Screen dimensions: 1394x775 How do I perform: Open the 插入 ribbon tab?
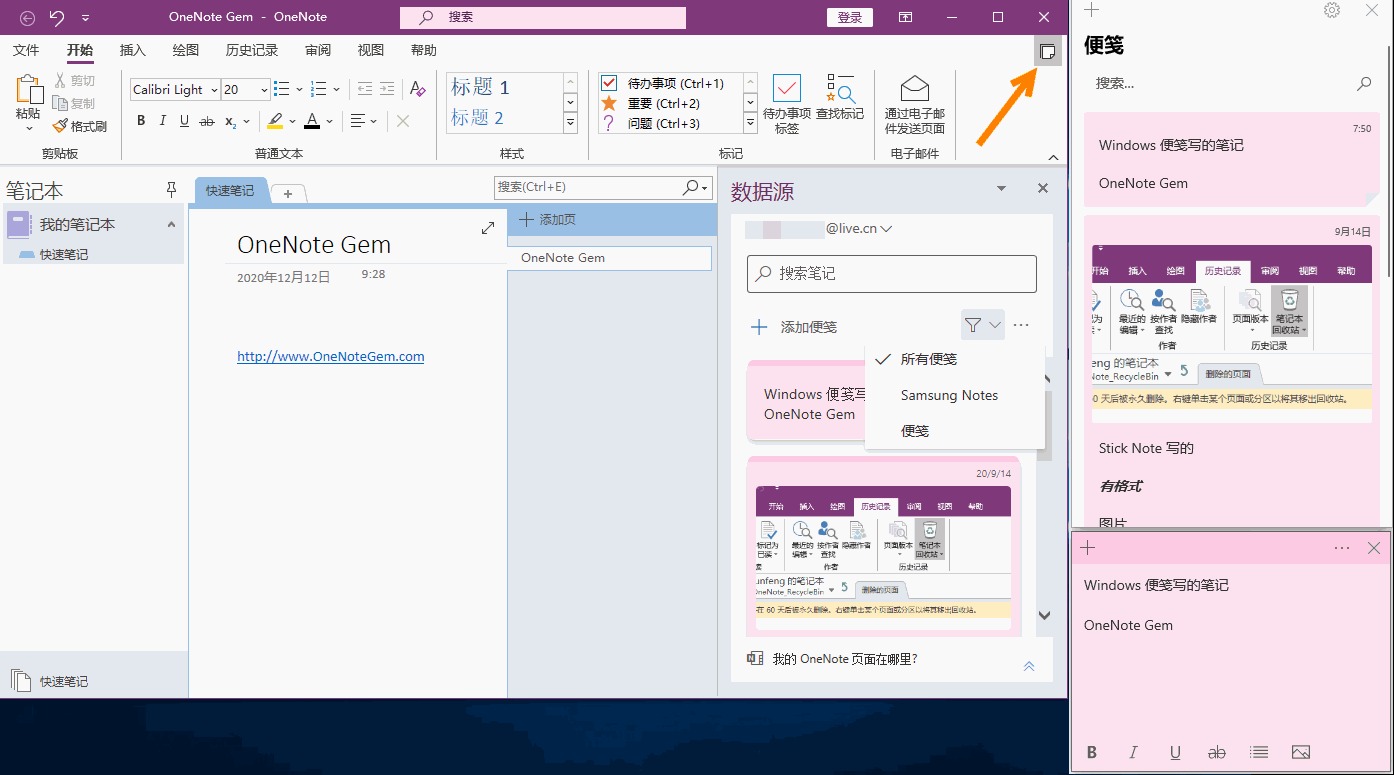133,50
